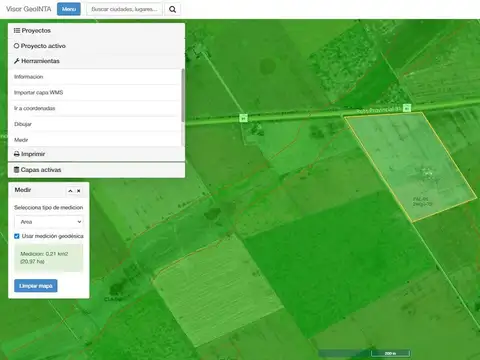The width and height of the screenshot is (480, 360).
Task: Open the blue Menu button
Action: [x=69, y=9]
